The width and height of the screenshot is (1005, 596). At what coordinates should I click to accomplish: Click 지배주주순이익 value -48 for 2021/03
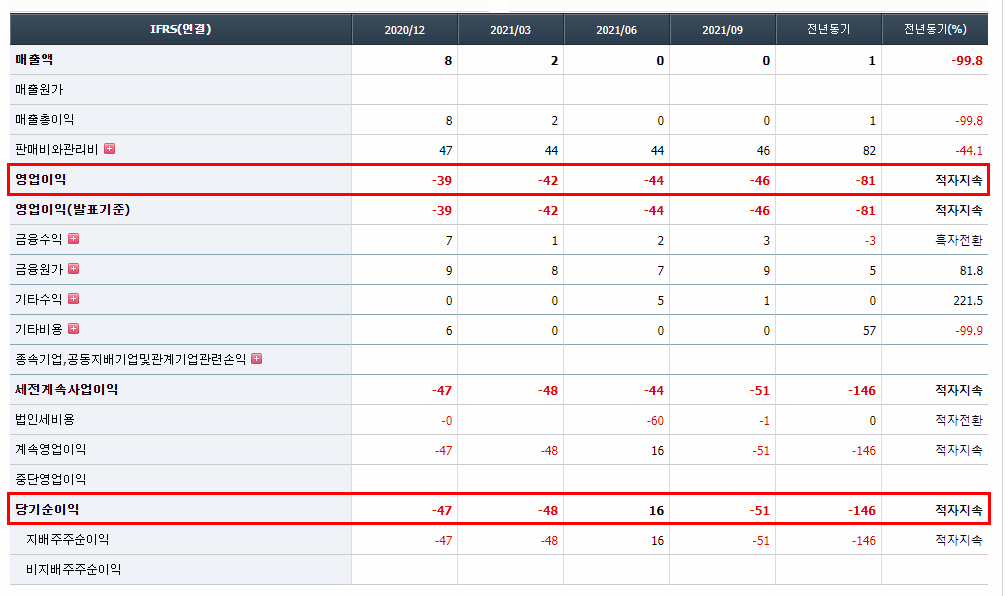pyautogui.click(x=549, y=541)
